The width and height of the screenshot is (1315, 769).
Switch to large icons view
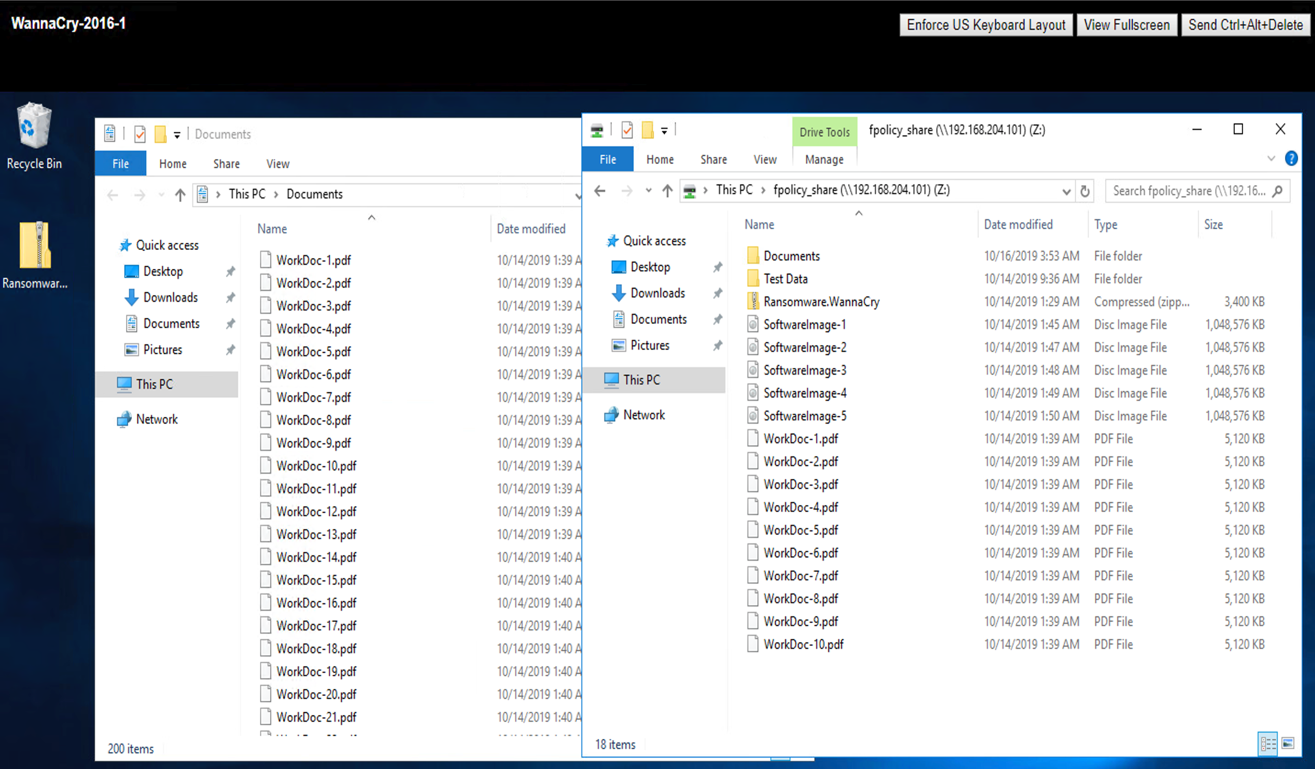1288,744
